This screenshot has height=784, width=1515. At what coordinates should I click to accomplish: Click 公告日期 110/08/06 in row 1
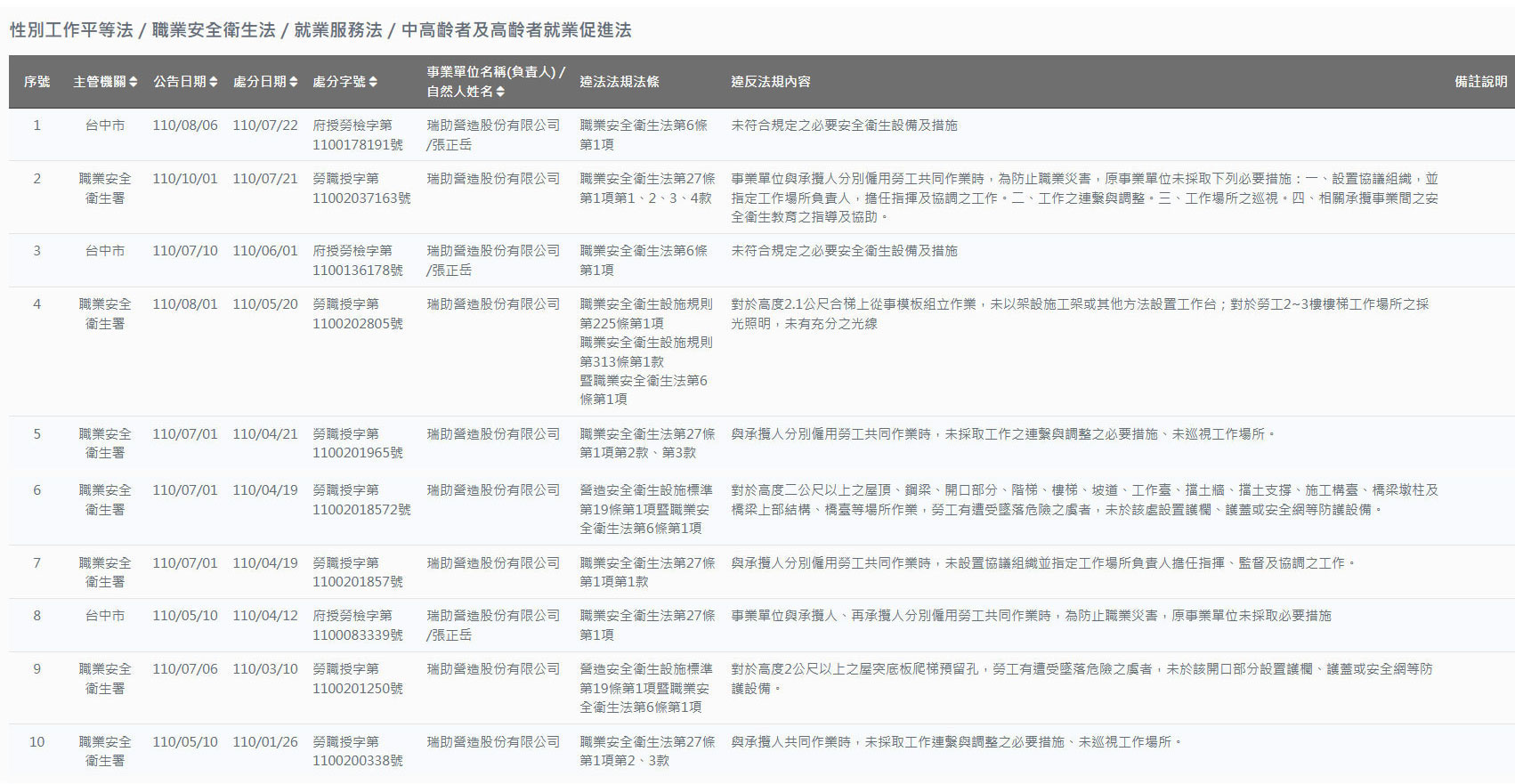185,125
